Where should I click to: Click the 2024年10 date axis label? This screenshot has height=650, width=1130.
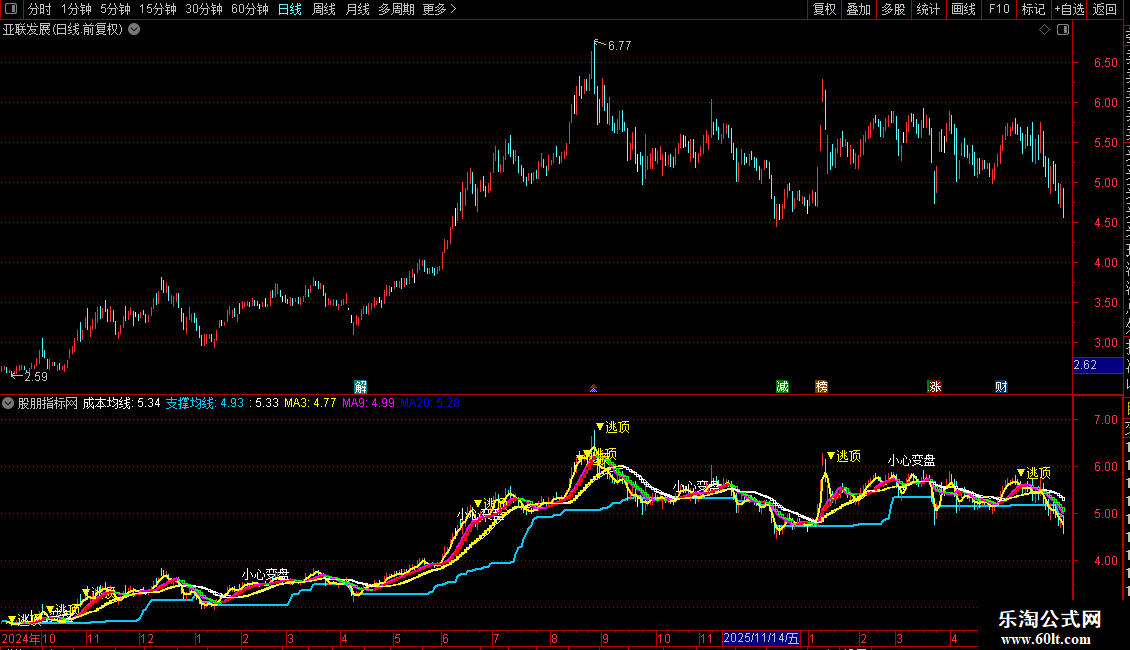[x=29, y=638]
